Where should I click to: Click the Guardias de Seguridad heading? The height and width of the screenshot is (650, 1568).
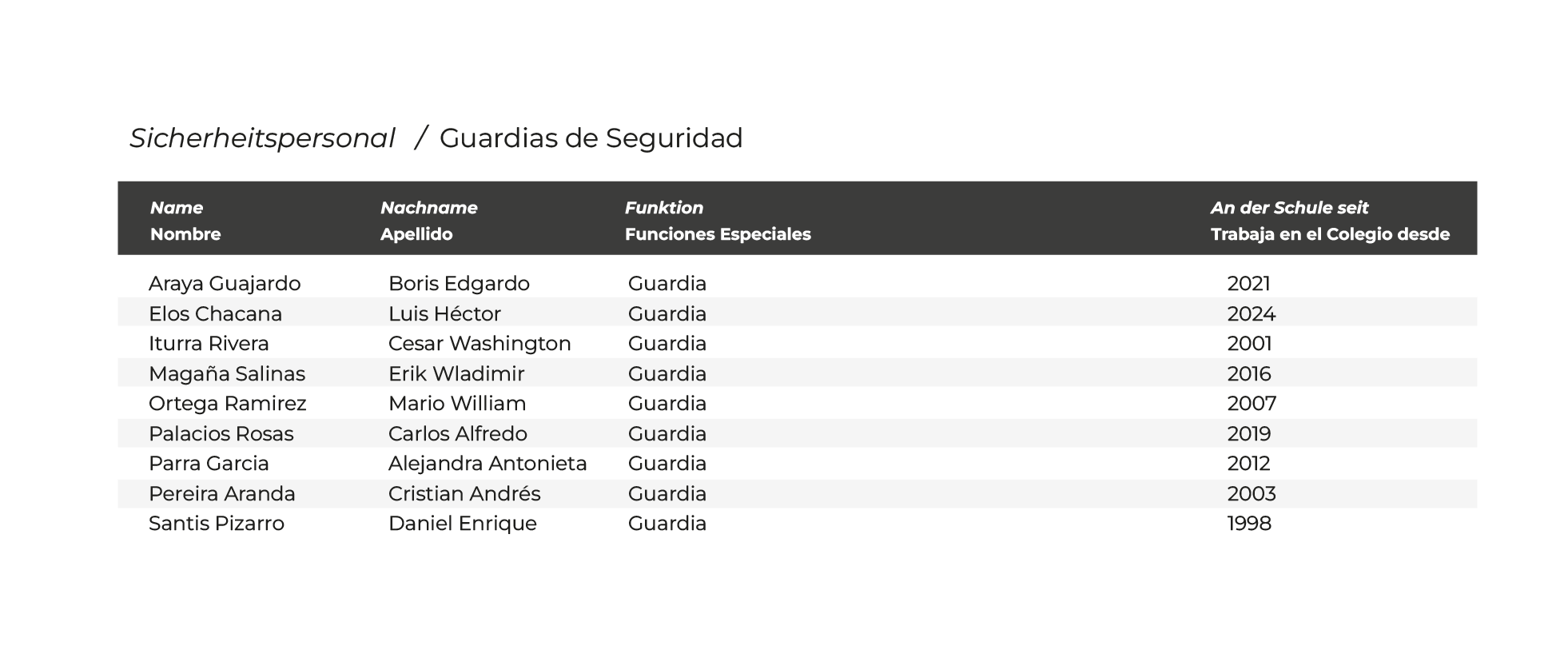591,138
